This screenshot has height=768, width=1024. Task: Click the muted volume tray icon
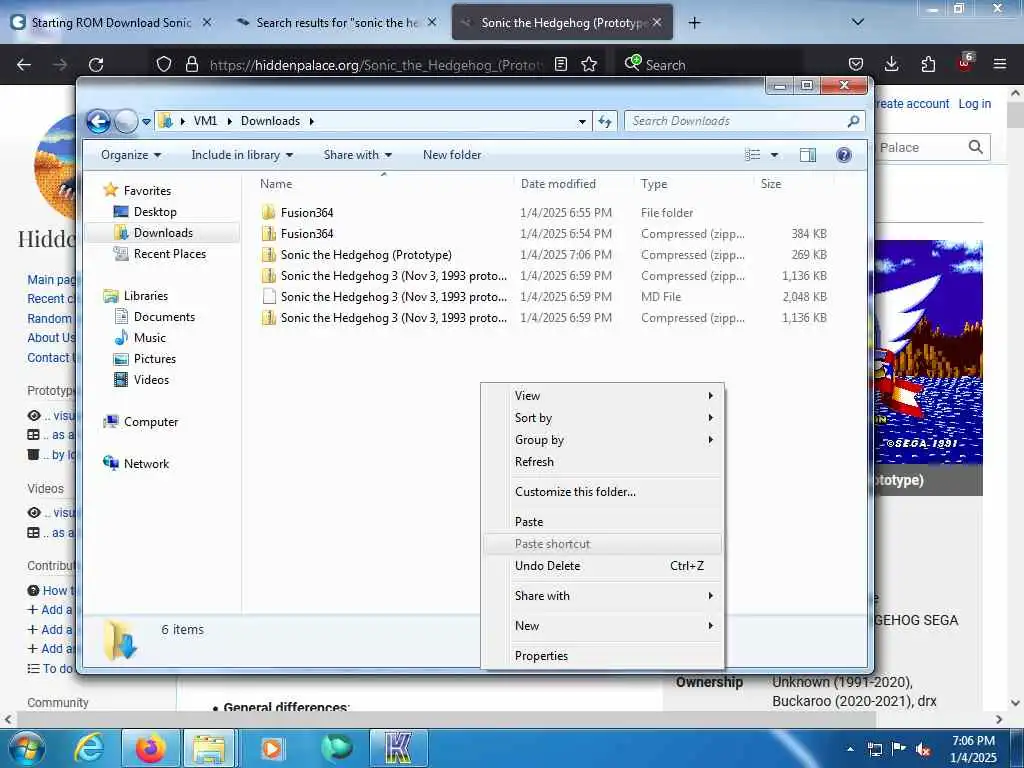923,749
